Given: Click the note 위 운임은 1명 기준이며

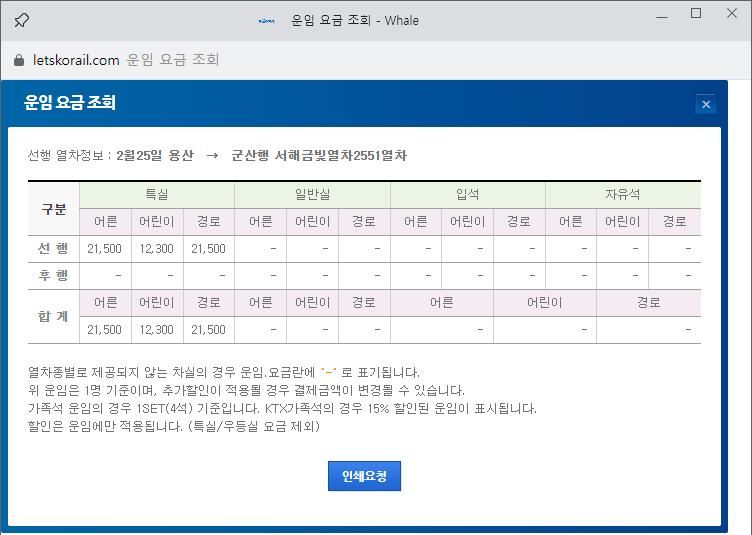Looking at the screenshot, I should coord(246,390).
